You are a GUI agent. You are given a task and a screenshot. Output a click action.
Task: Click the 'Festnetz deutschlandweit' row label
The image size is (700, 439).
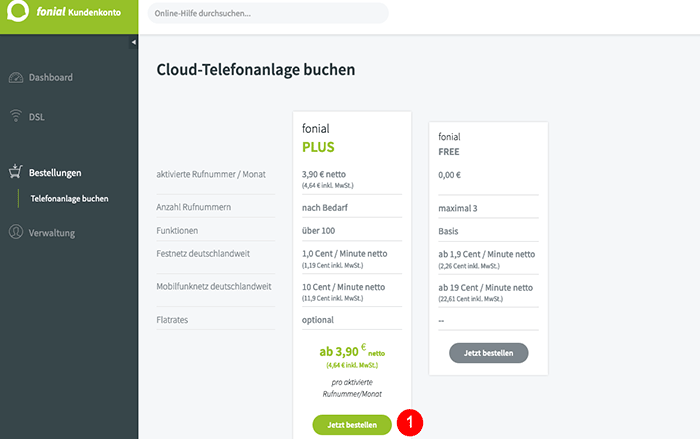point(203,254)
